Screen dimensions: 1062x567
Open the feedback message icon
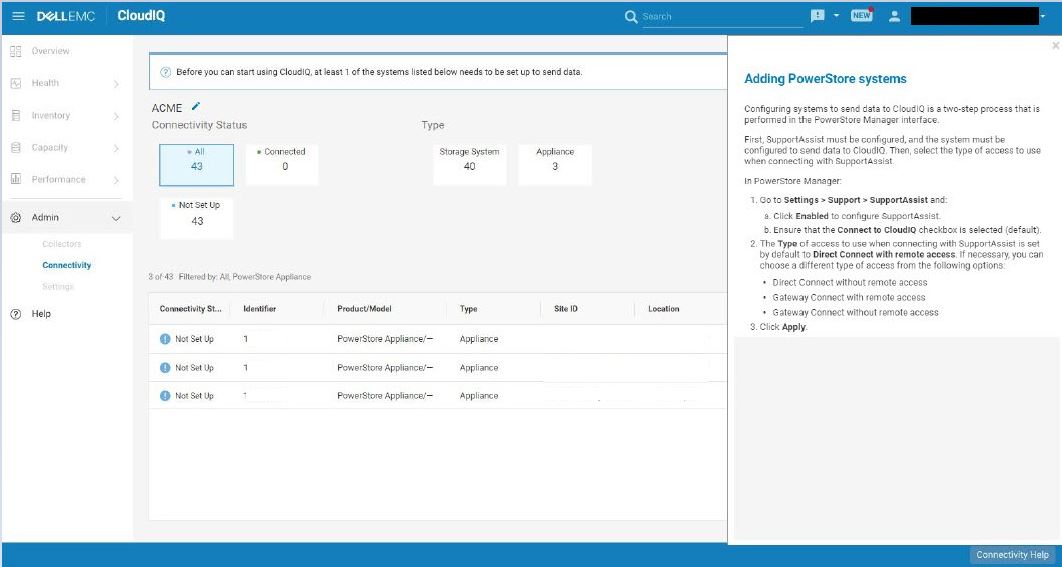pyautogui.click(x=818, y=16)
